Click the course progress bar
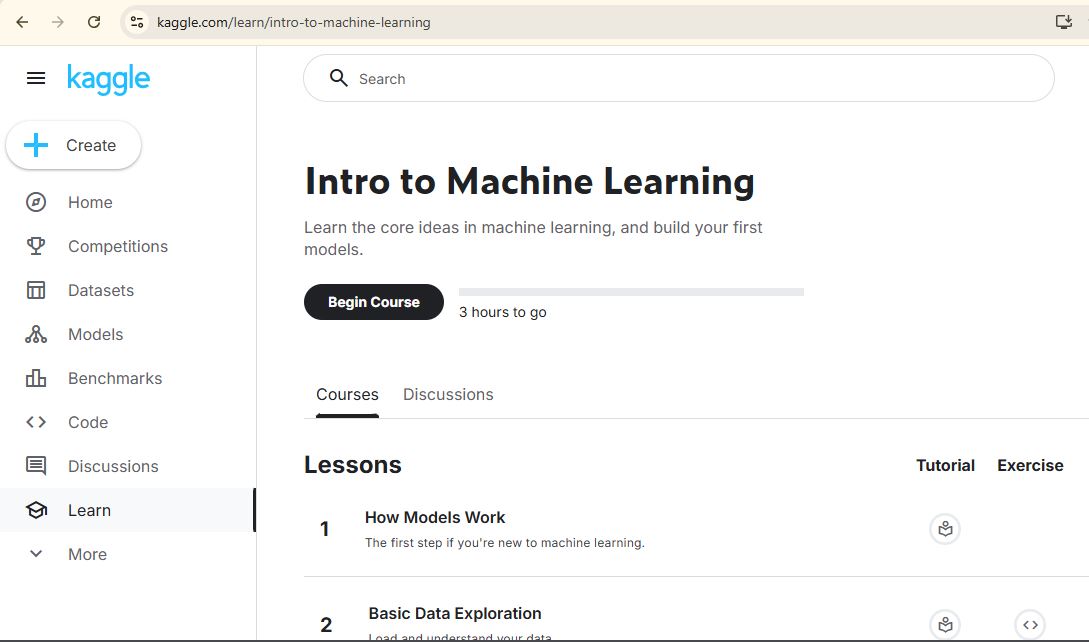1089x642 pixels. 631,292
